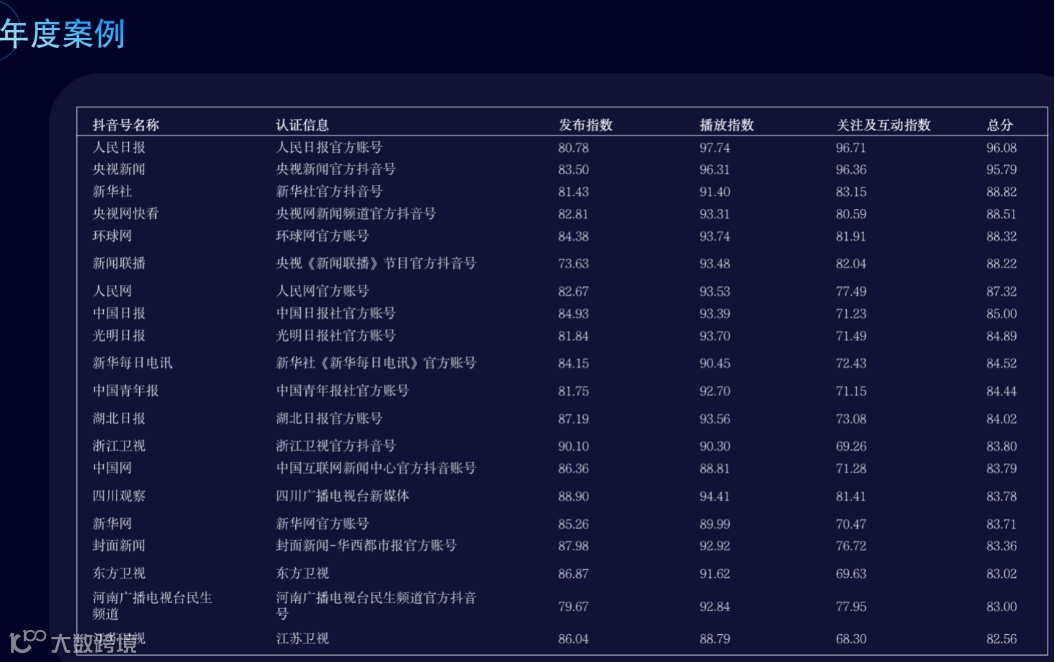Click the 77.49 interaction index value

point(851,292)
